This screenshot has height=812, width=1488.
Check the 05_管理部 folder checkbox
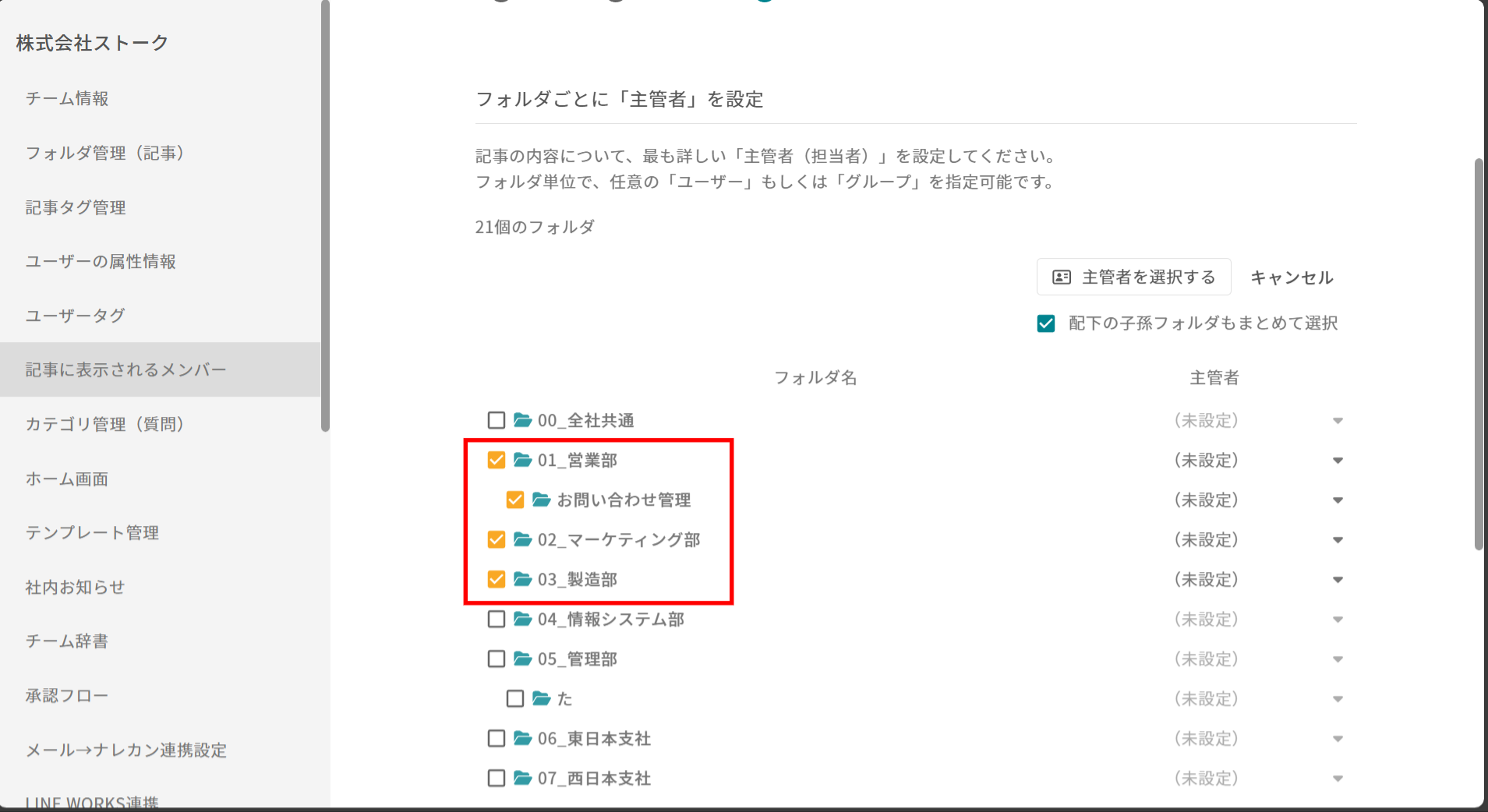click(497, 659)
